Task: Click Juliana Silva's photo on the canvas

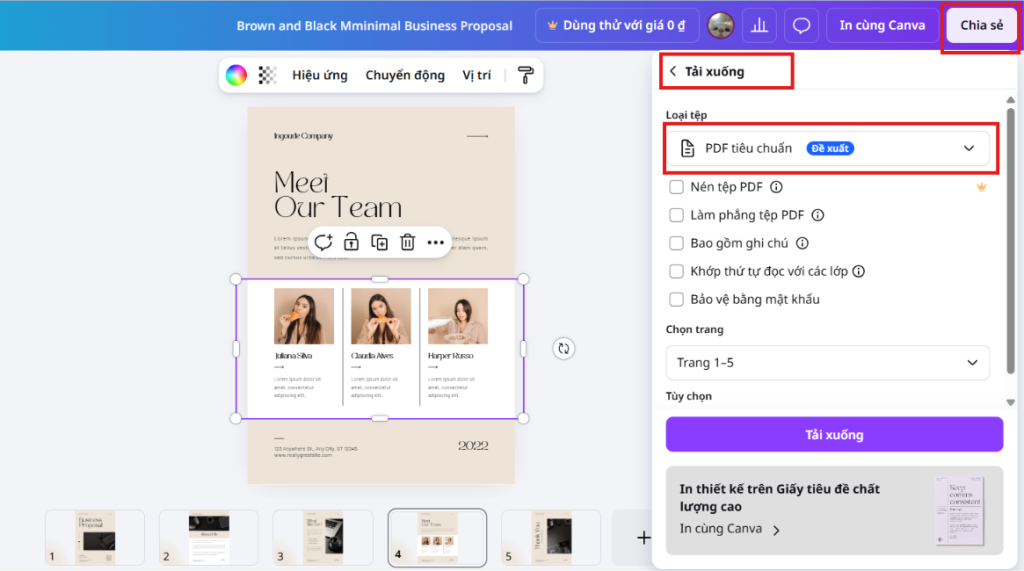Action: 304,316
